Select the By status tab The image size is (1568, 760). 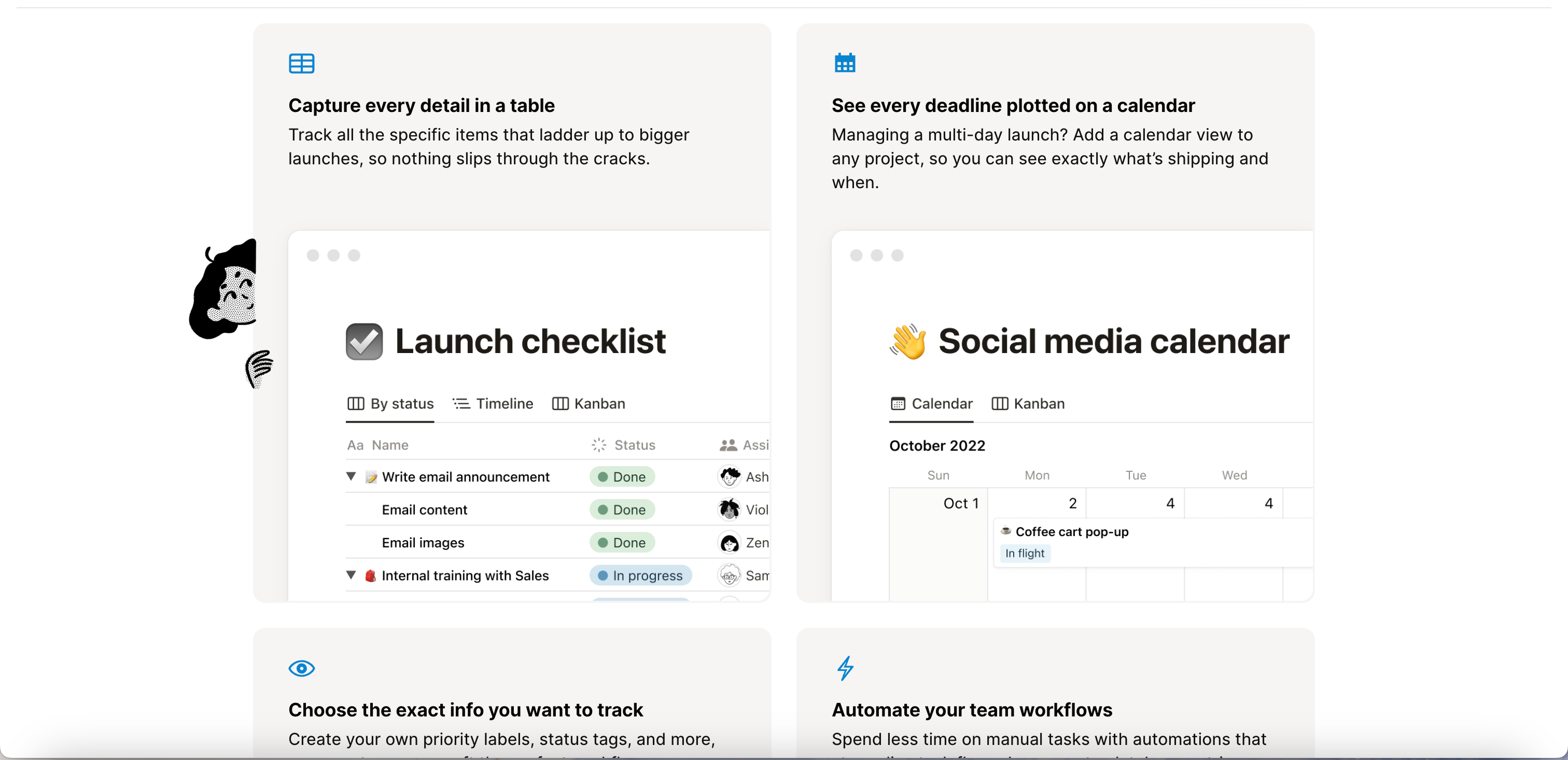pos(390,403)
